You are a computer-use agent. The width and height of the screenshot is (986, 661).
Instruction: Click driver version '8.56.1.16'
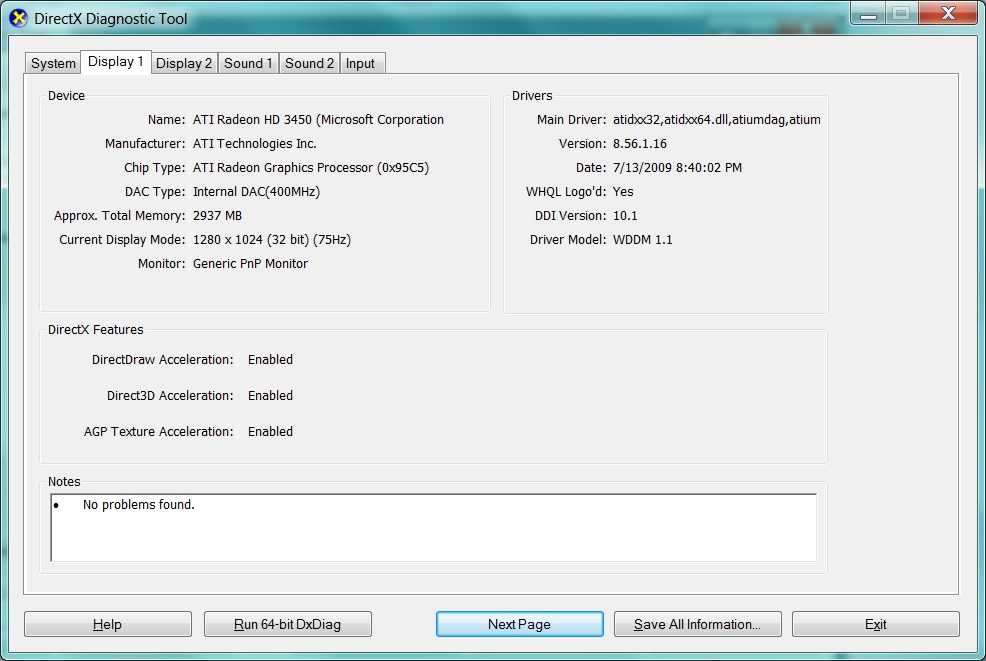click(x=640, y=143)
